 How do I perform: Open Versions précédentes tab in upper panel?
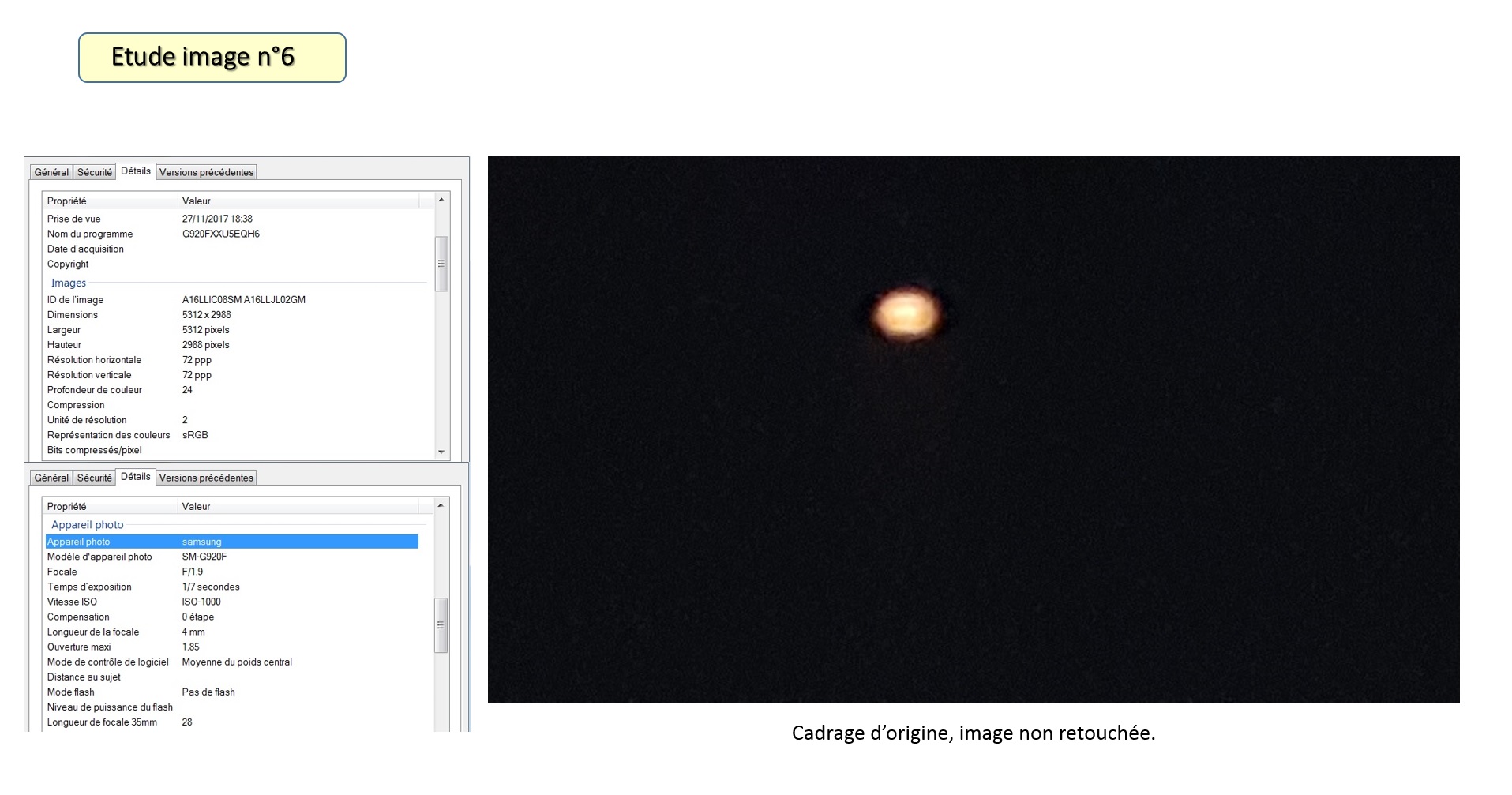tap(207, 172)
